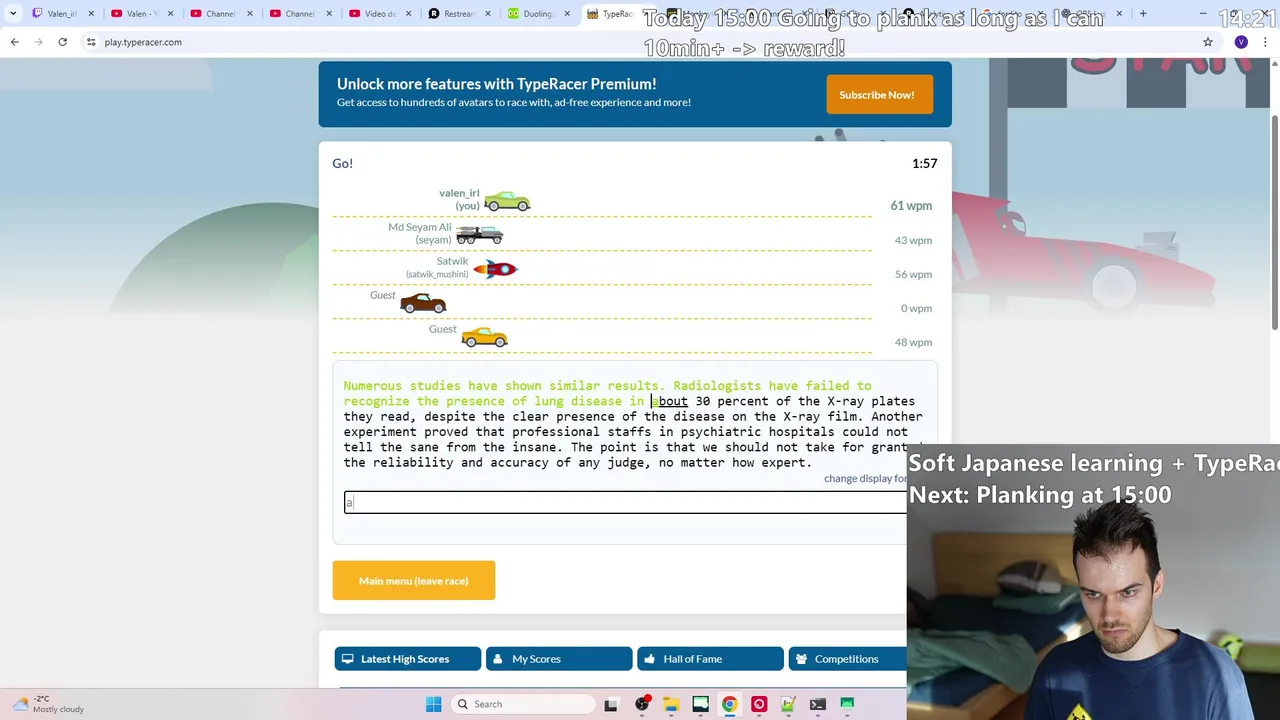Open the Duolingo browser tab
Screen dimensions: 1280x720
tap(538, 14)
